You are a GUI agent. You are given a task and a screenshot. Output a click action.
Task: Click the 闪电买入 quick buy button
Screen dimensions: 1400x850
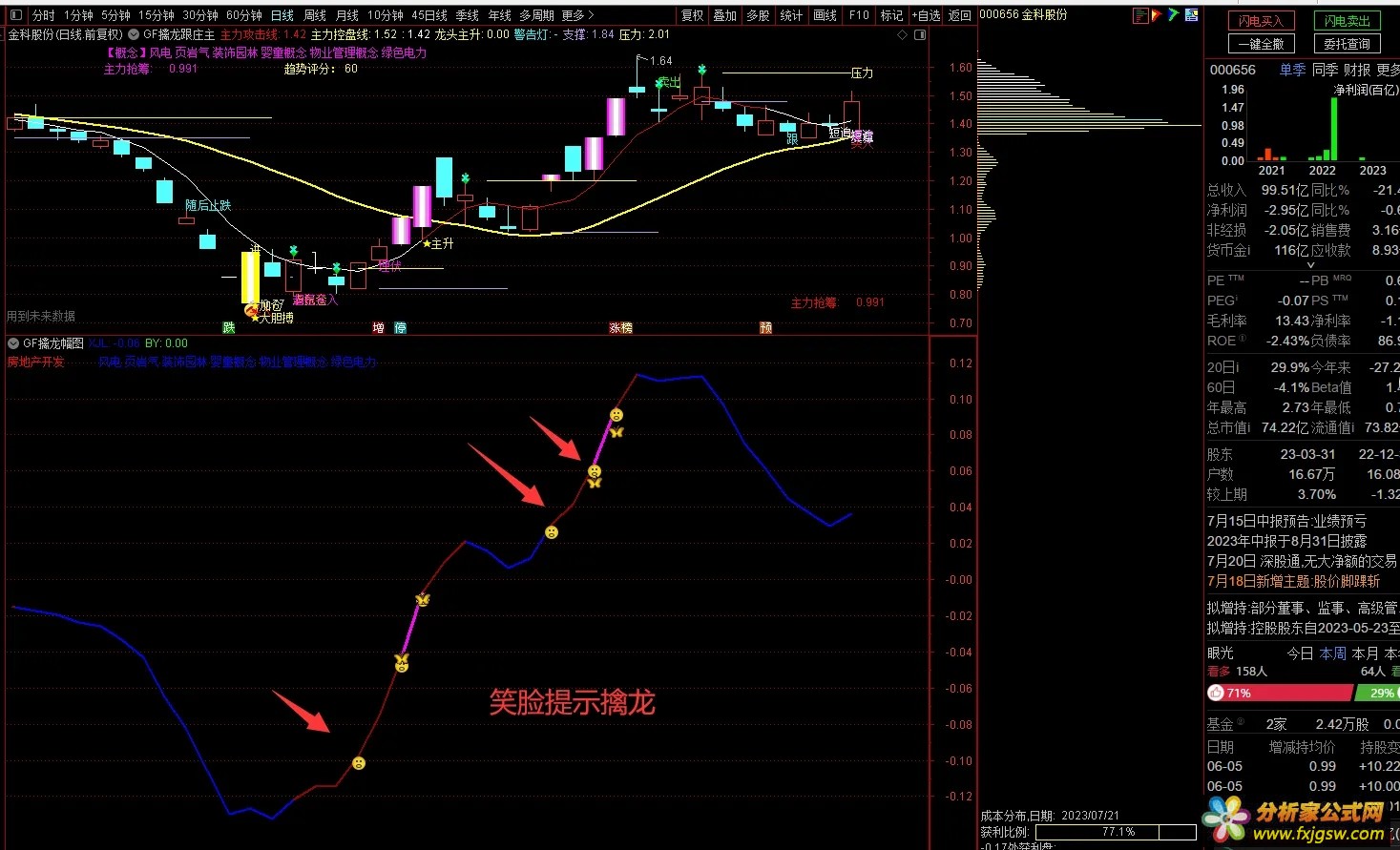coord(1261,21)
